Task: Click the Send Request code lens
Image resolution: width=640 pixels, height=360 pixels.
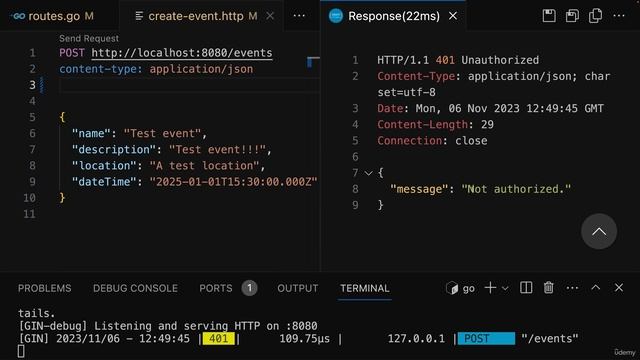Action: tap(89, 38)
